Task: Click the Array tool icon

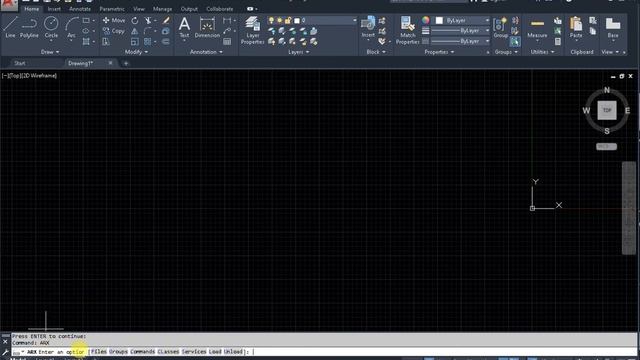Action: [148, 42]
